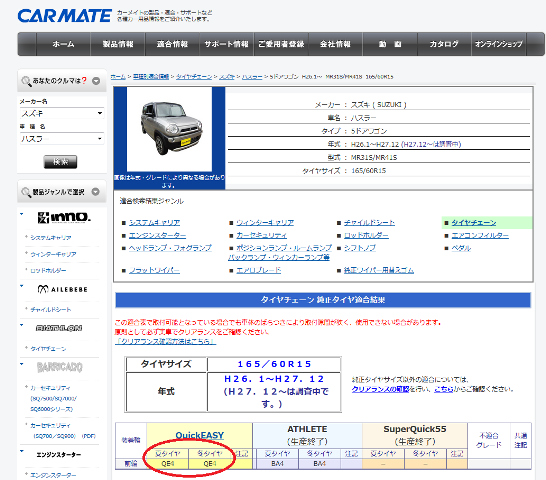Click the クリアランス確認方法はこちら link
The image size is (546, 480).
165,341
